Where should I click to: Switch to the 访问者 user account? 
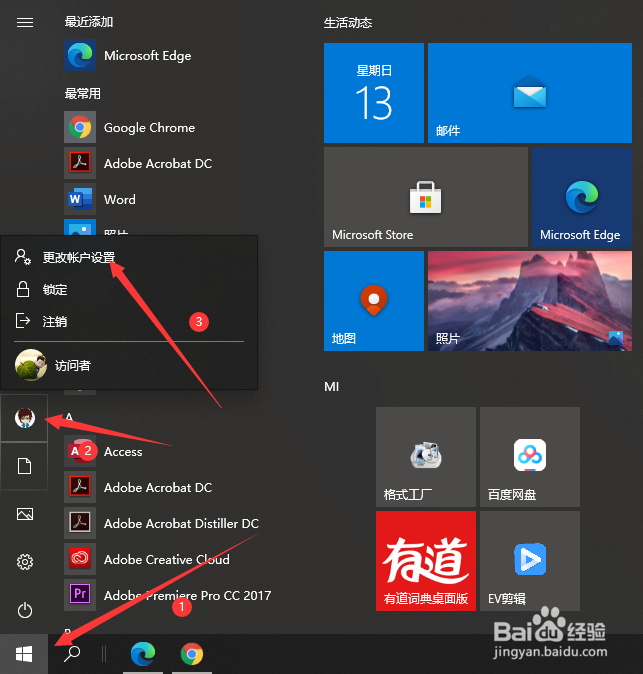point(129,365)
